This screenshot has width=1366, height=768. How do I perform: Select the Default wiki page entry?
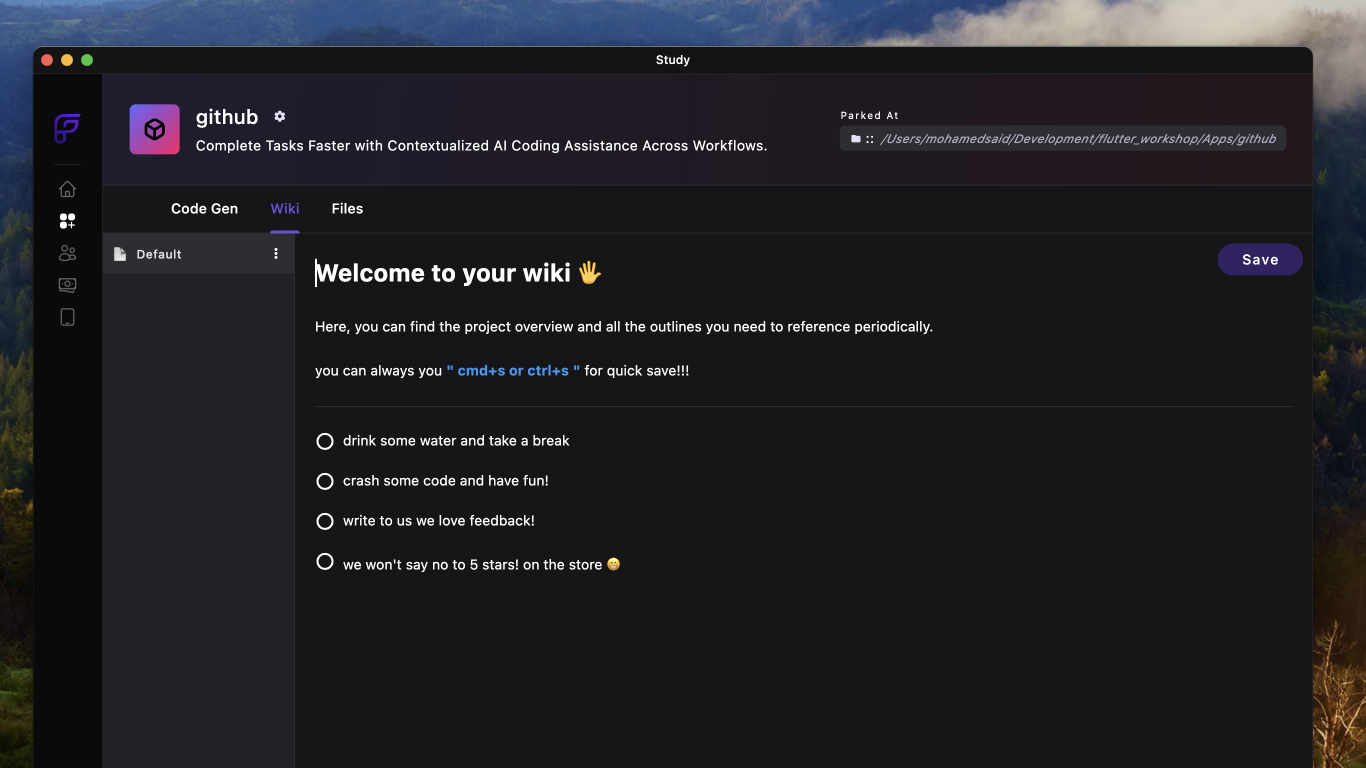[x=199, y=254]
